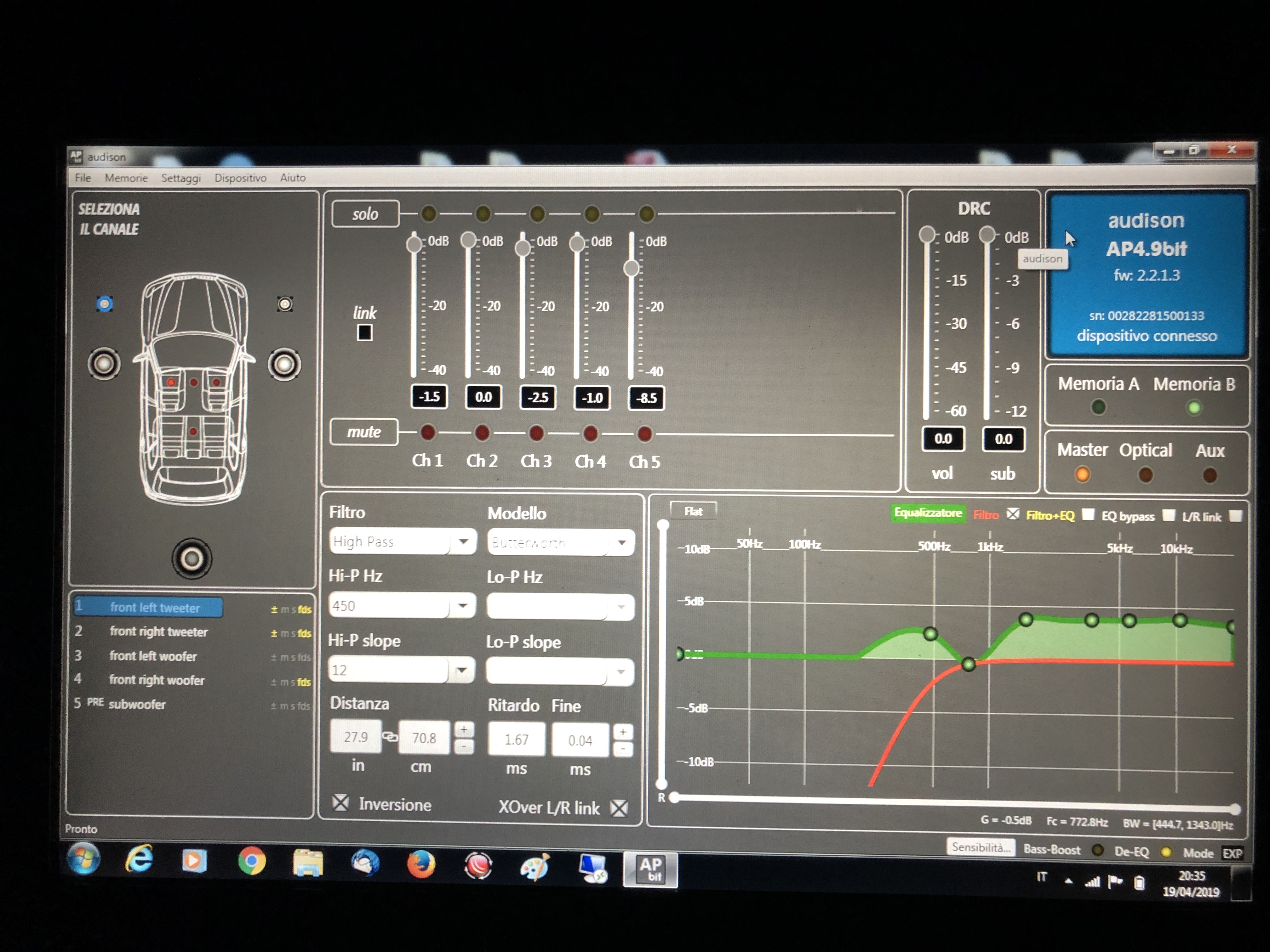Select the front right woofer speaker icon
Viewport: 1270px width, 952px height.
[284, 364]
